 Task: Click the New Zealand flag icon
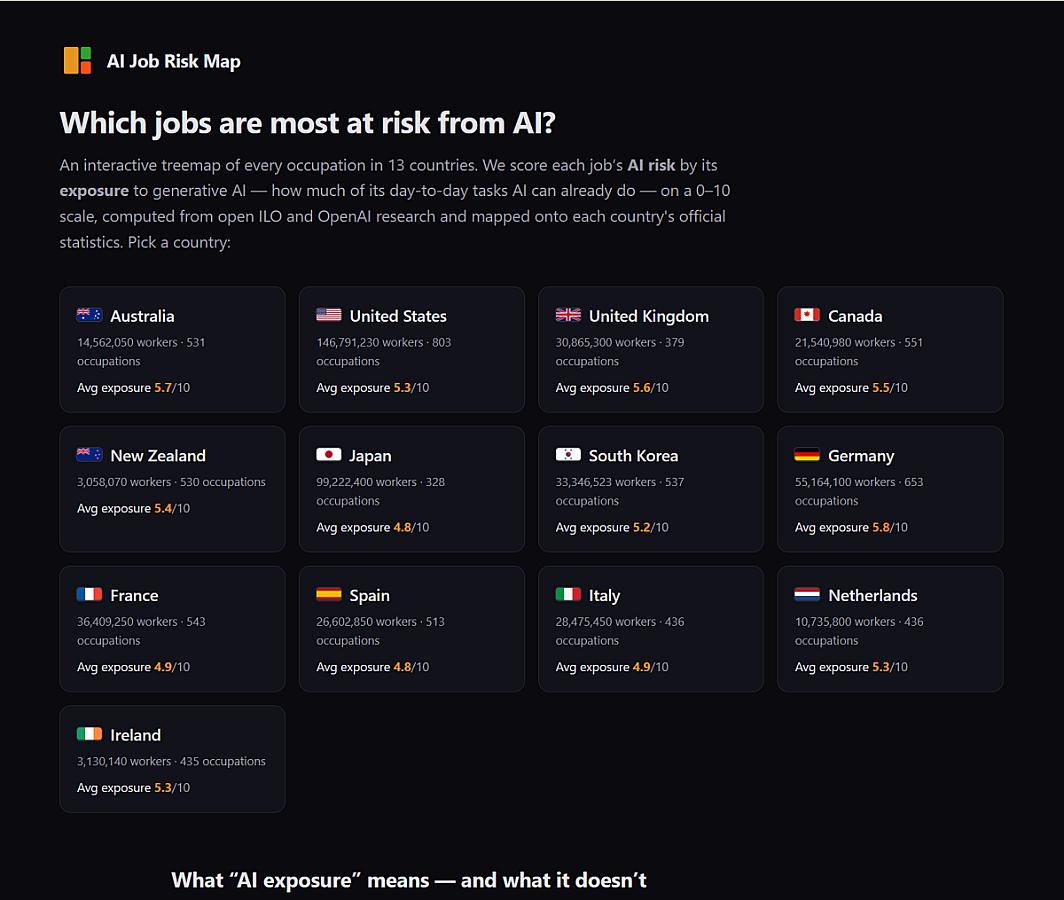(x=90, y=455)
